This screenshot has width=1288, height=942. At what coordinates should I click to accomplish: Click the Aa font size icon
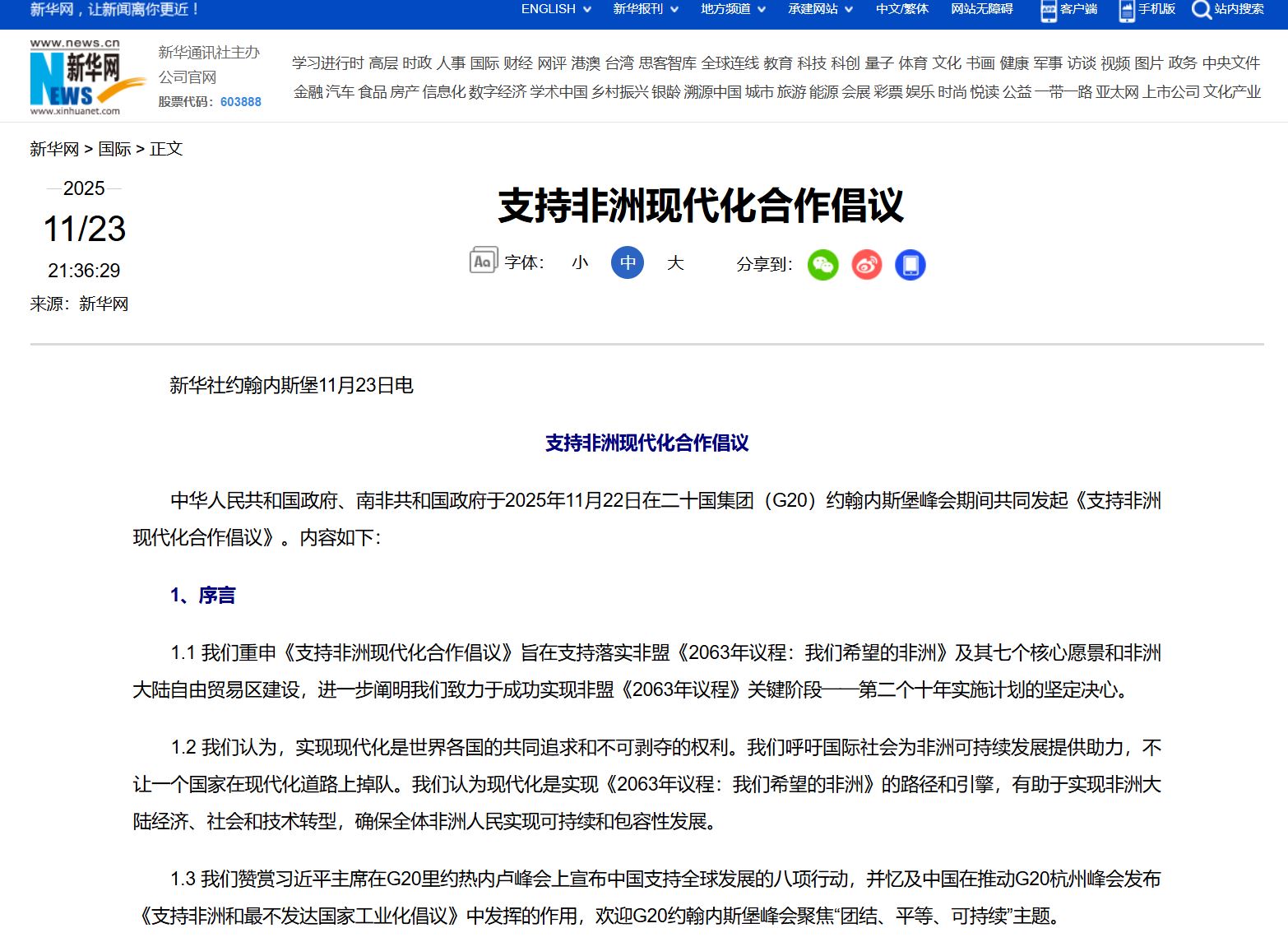point(483,262)
